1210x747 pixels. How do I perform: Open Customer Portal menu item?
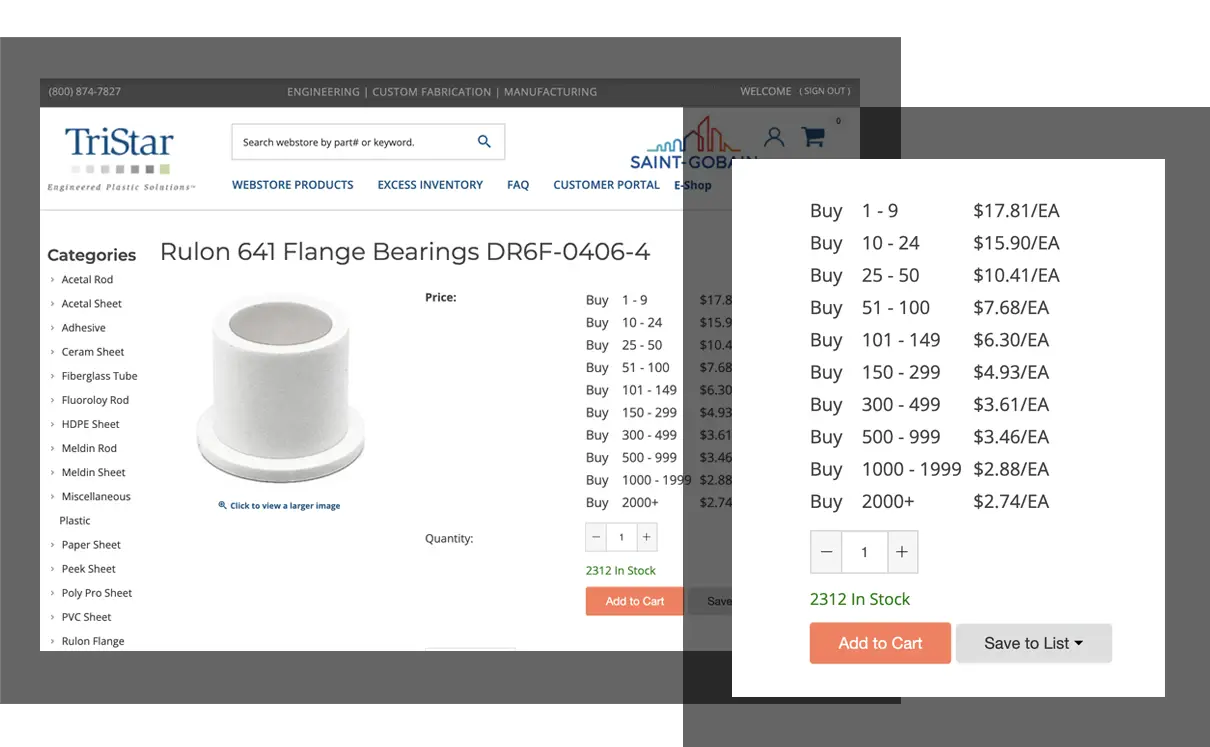tap(606, 185)
